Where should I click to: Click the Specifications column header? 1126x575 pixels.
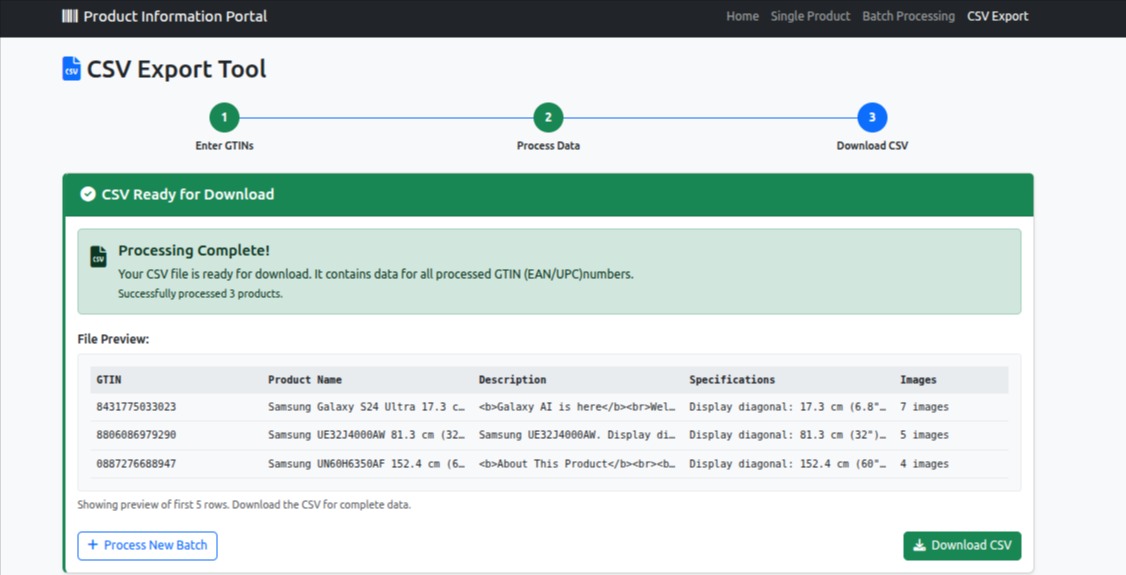click(732, 380)
